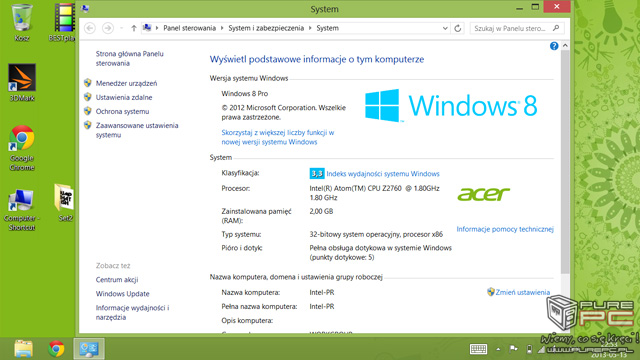Click Skorzystaj z większej liczby funkcji link
Screen dimensions: 640x360
[x=278, y=137]
